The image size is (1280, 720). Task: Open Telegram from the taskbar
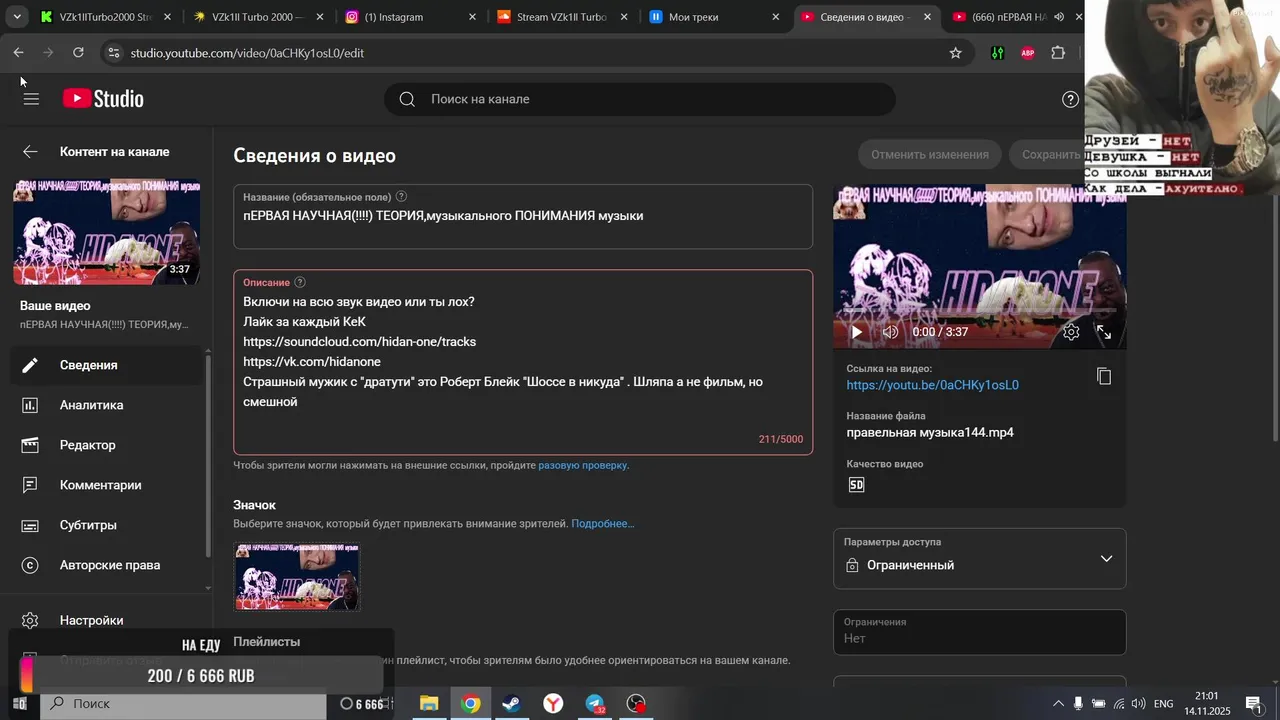[595, 704]
